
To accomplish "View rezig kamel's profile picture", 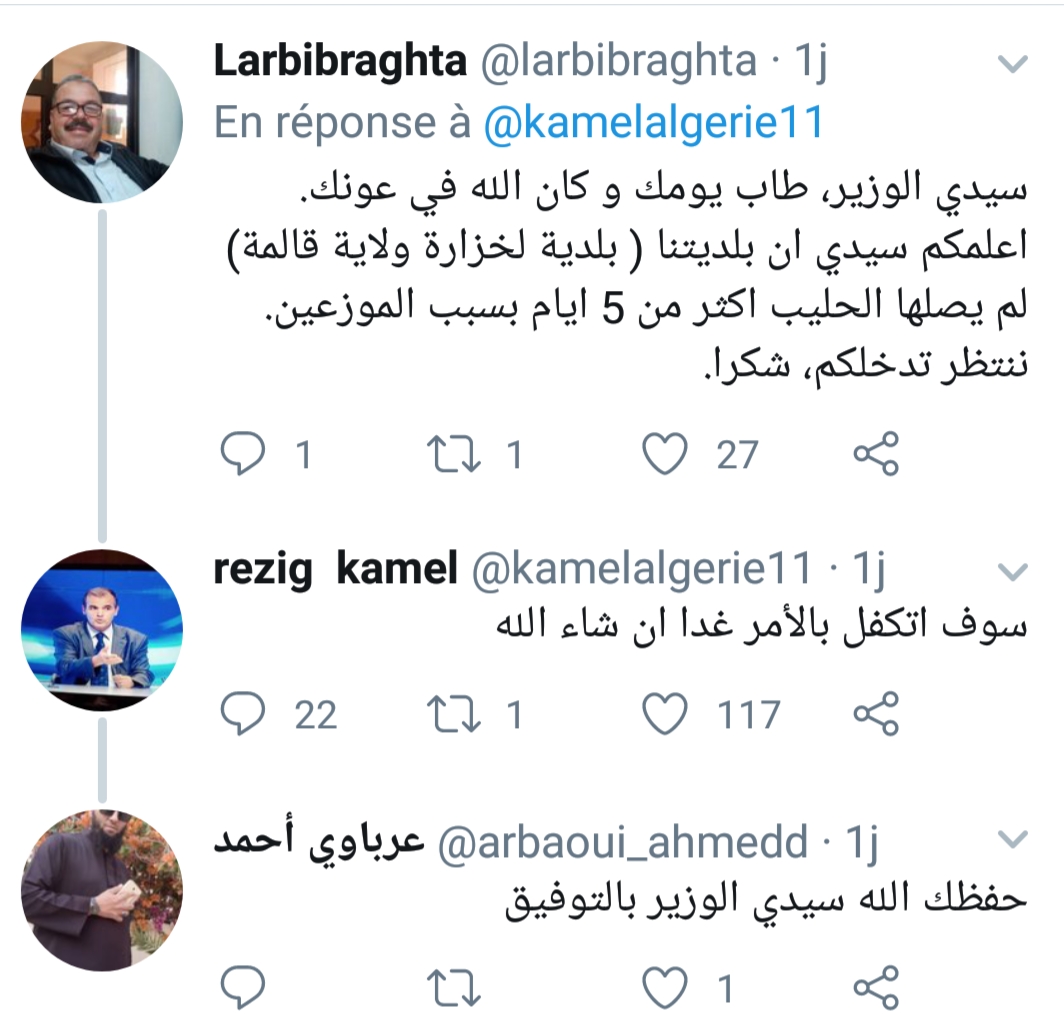I will 102,630.
